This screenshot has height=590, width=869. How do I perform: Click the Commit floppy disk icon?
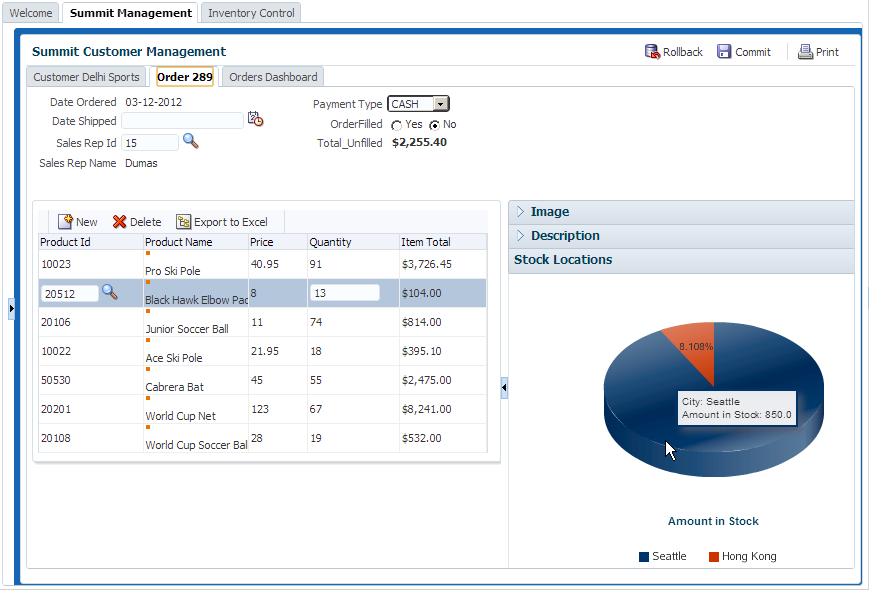[724, 52]
